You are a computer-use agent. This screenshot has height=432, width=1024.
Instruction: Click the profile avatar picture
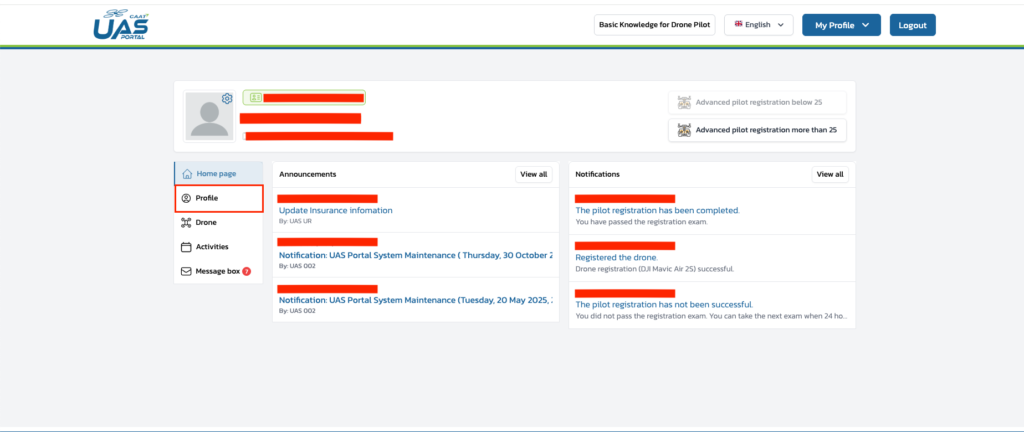209,118
